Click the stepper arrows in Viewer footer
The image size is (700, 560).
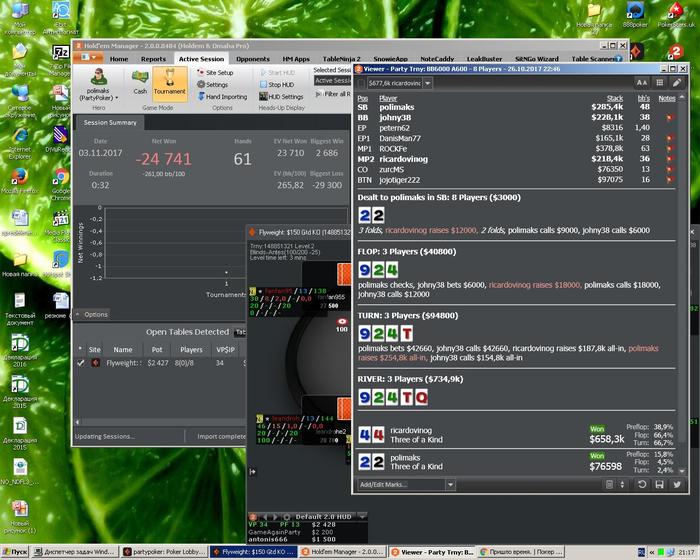point(622,485)
